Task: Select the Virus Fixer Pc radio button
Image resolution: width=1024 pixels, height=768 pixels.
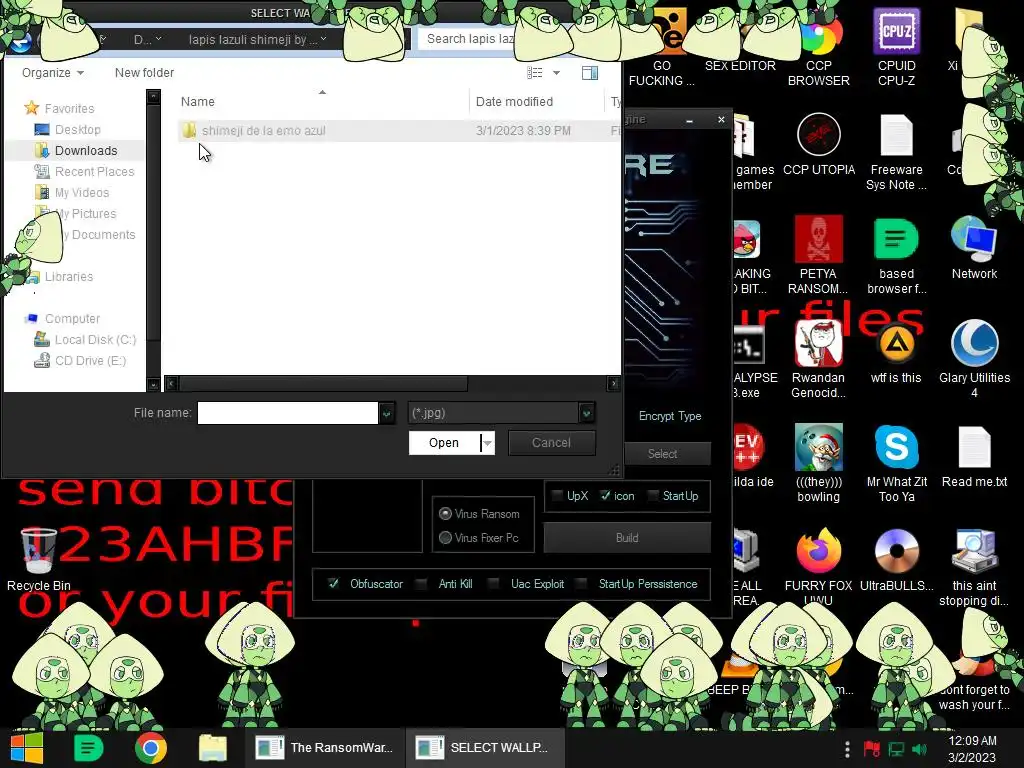Action: (x=445, y=537)
